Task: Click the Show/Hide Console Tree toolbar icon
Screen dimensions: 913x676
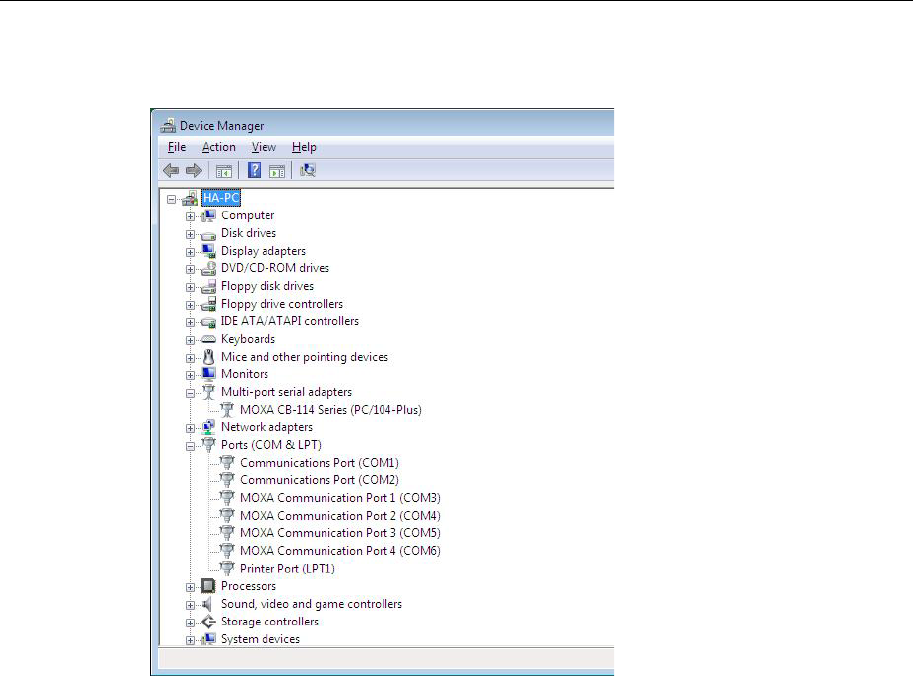Action: (224, 171)
